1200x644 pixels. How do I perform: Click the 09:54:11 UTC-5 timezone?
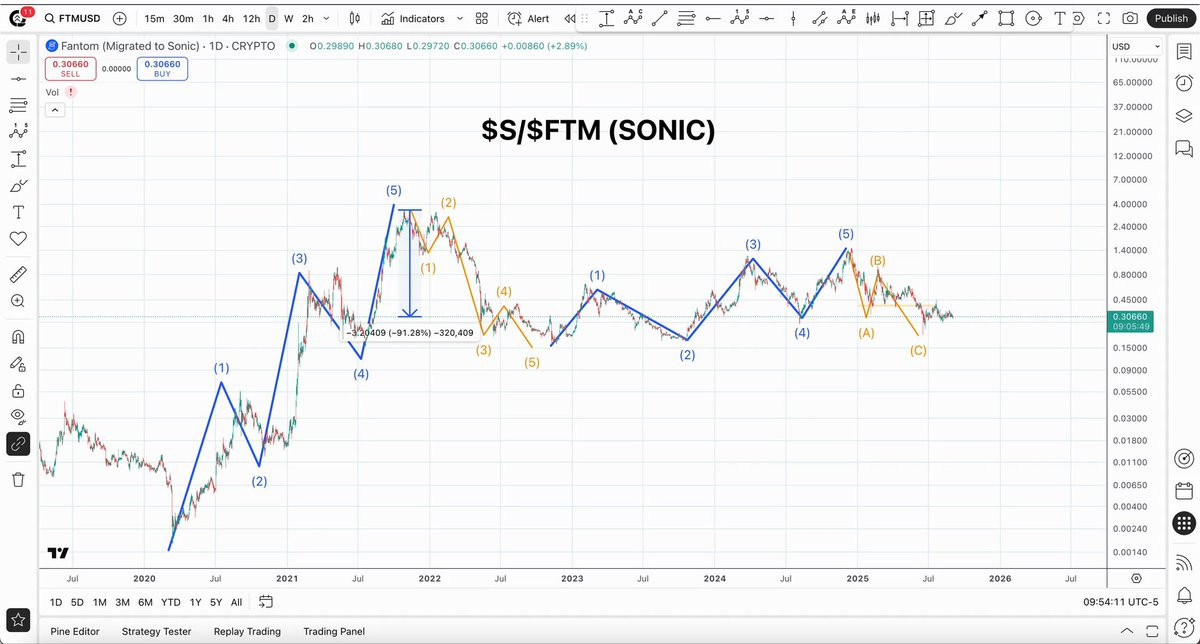tap(1121, 602)
